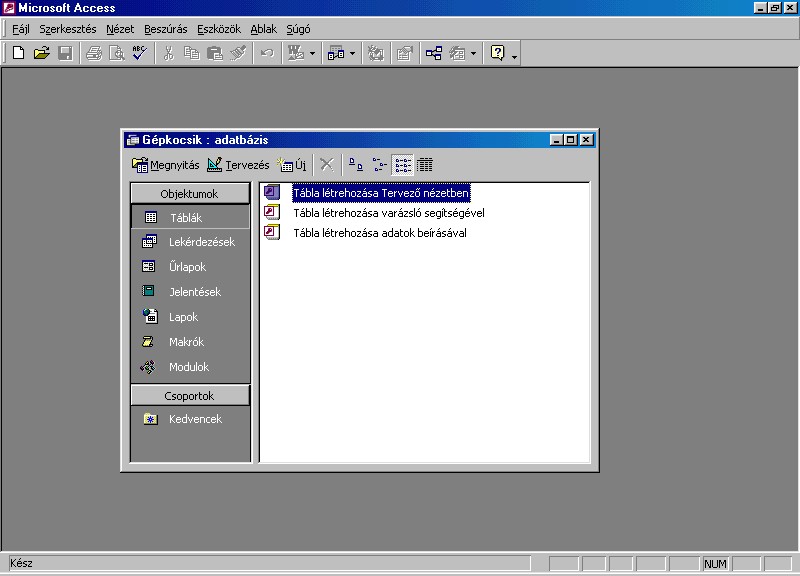Run the spelling check (ABC) icon
This screenshot has height=576, width=800.
(140, 53)
